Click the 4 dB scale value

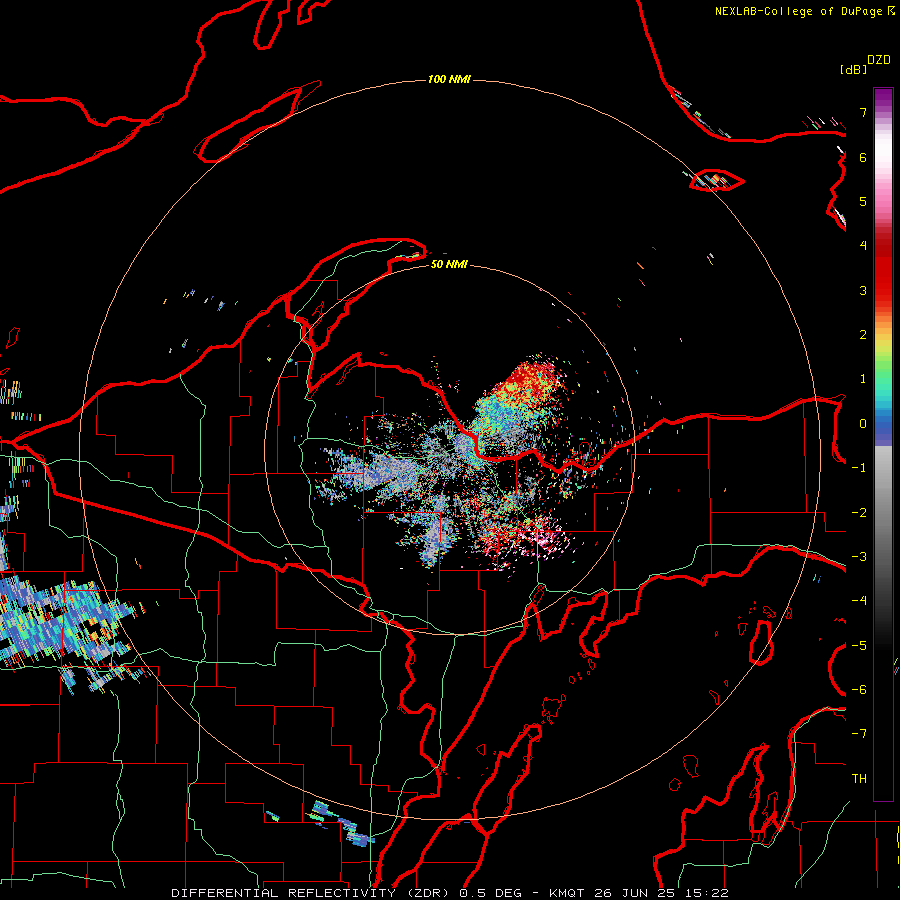863,246
